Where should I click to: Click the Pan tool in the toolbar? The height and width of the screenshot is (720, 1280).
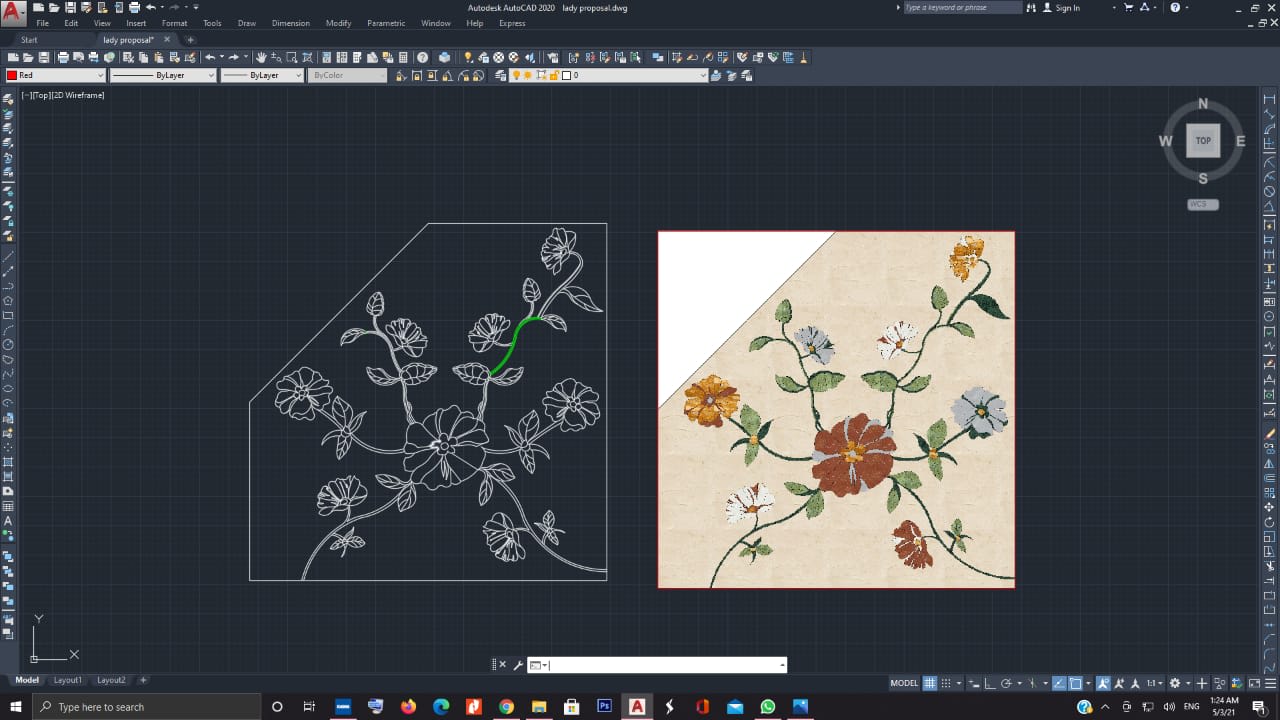pos(260,57)
